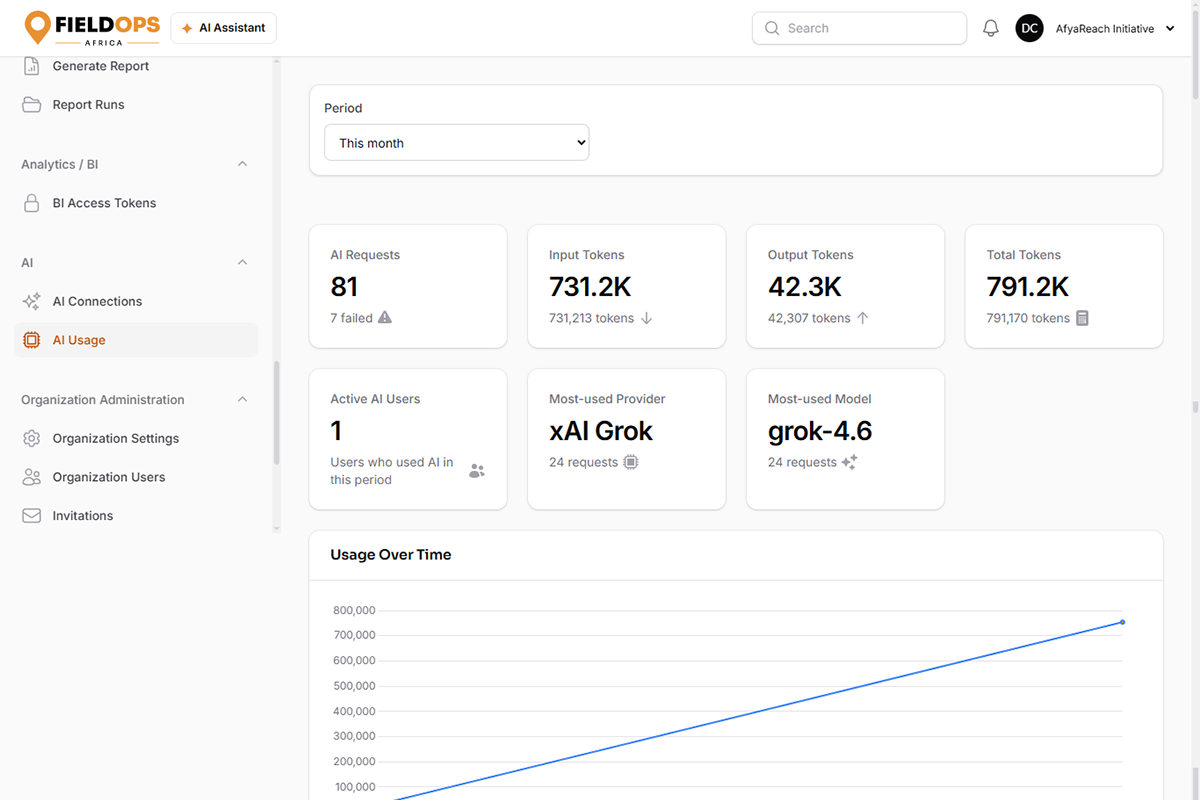This screenshot has width=1200, height=800.
Task: Click the FieldOps Africa logo
Action: [92, 28]
